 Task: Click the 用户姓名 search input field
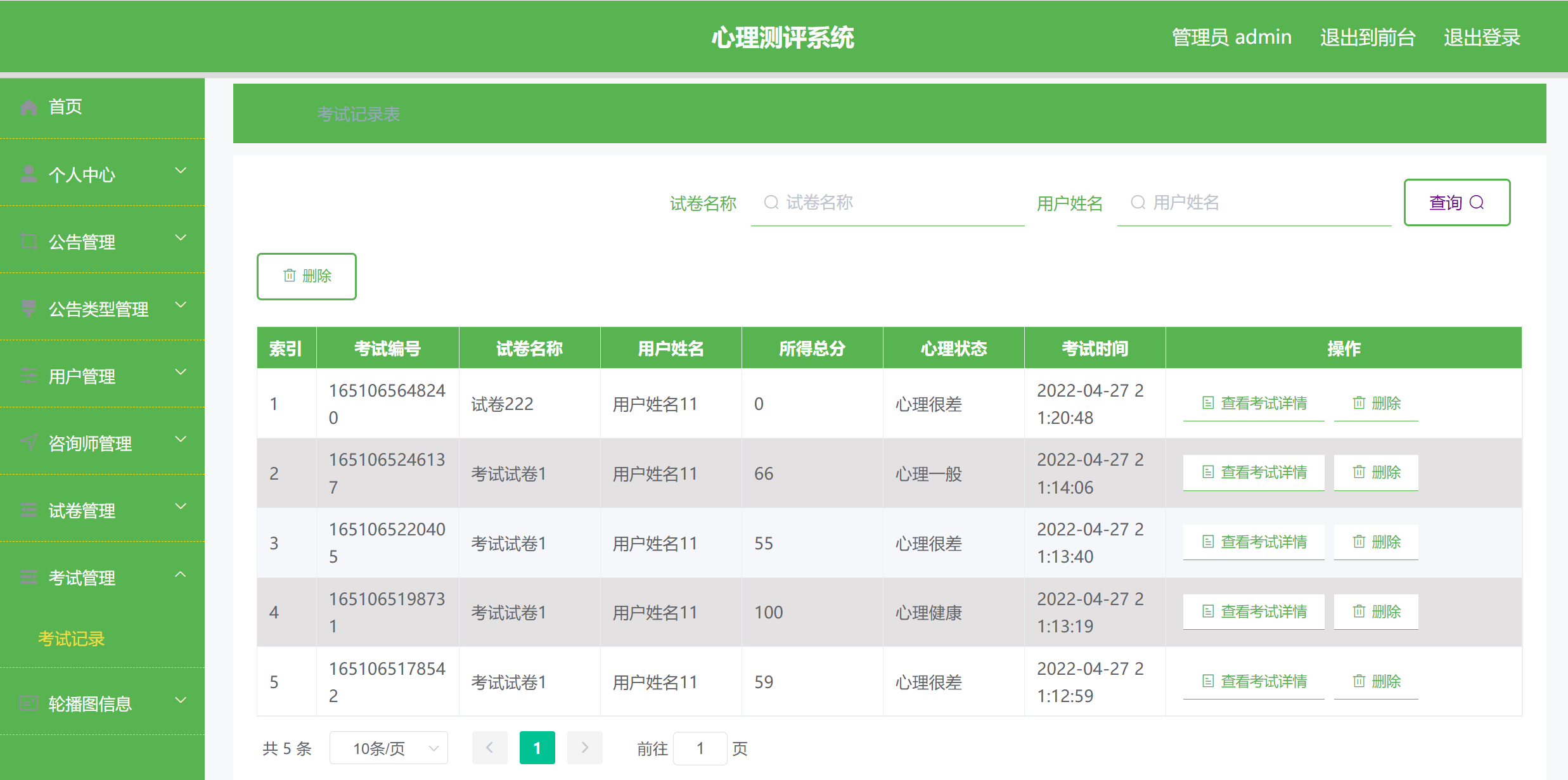[1254, 203]
